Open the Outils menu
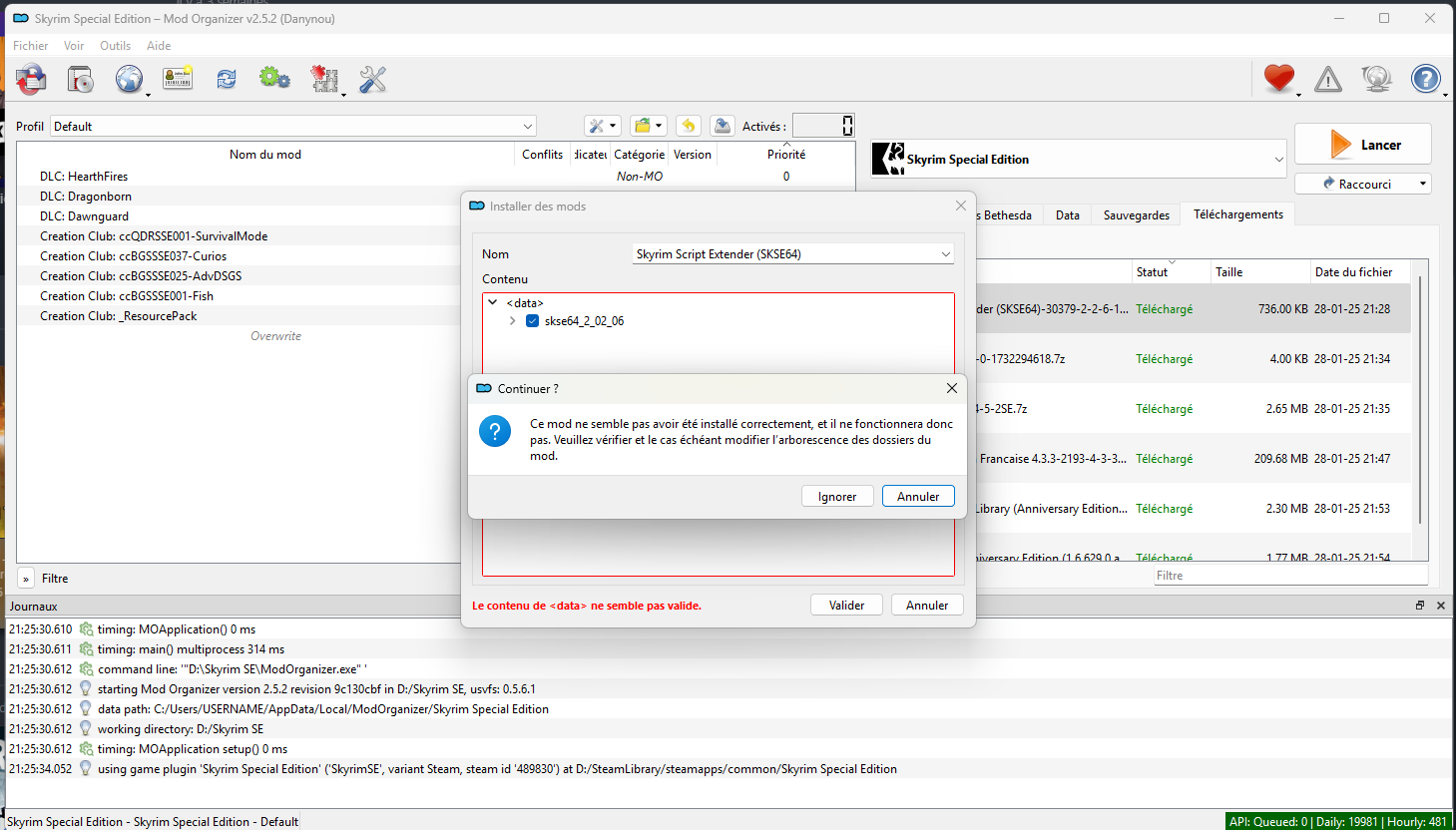Image resolution: width=1456 pixels, height=830 pixels. (115, 46)
